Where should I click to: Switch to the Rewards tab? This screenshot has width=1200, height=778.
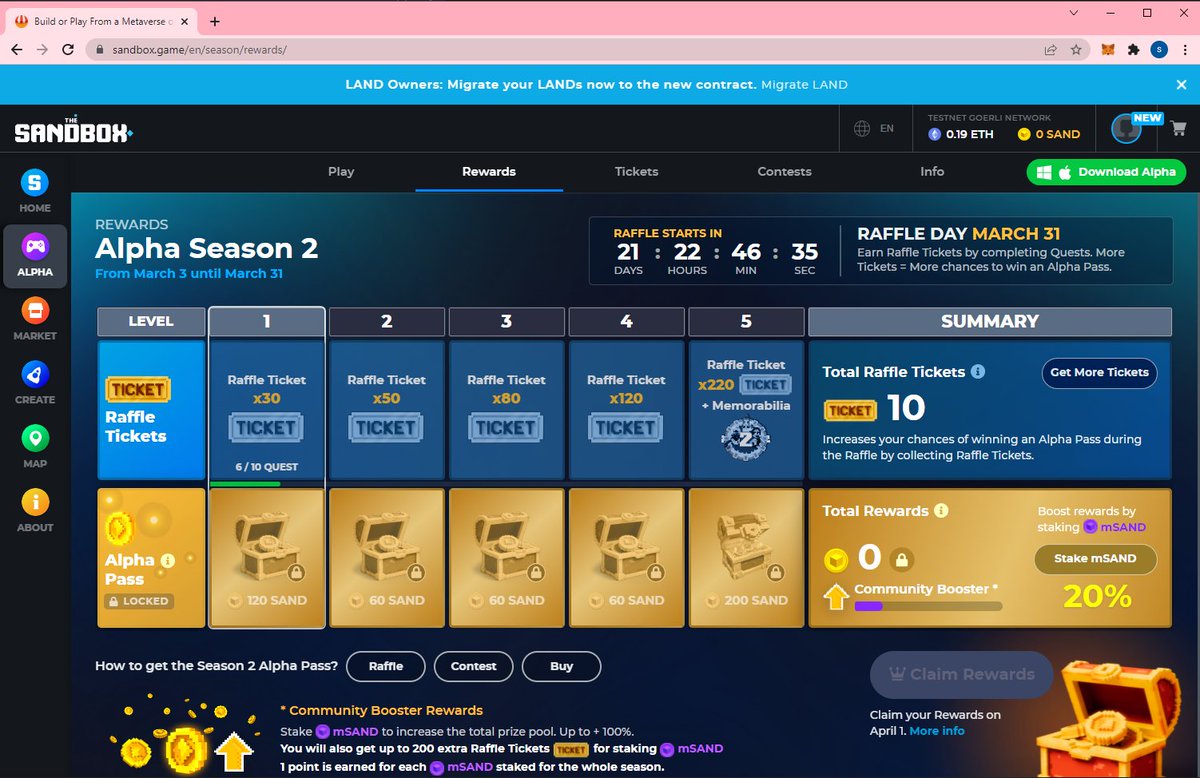tap(489, 171)
